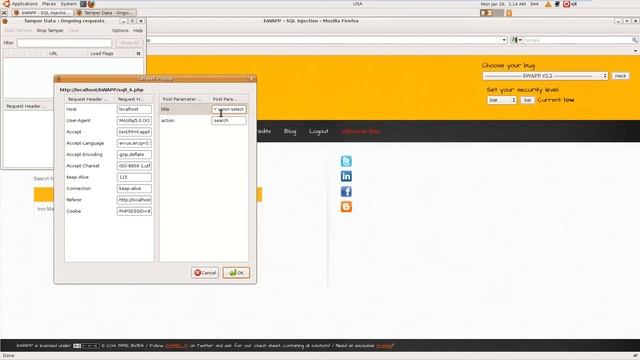Image resolution: width=640 pixels, height=360 pixels.
Task: Open the System menu
Action: [68, 4]
